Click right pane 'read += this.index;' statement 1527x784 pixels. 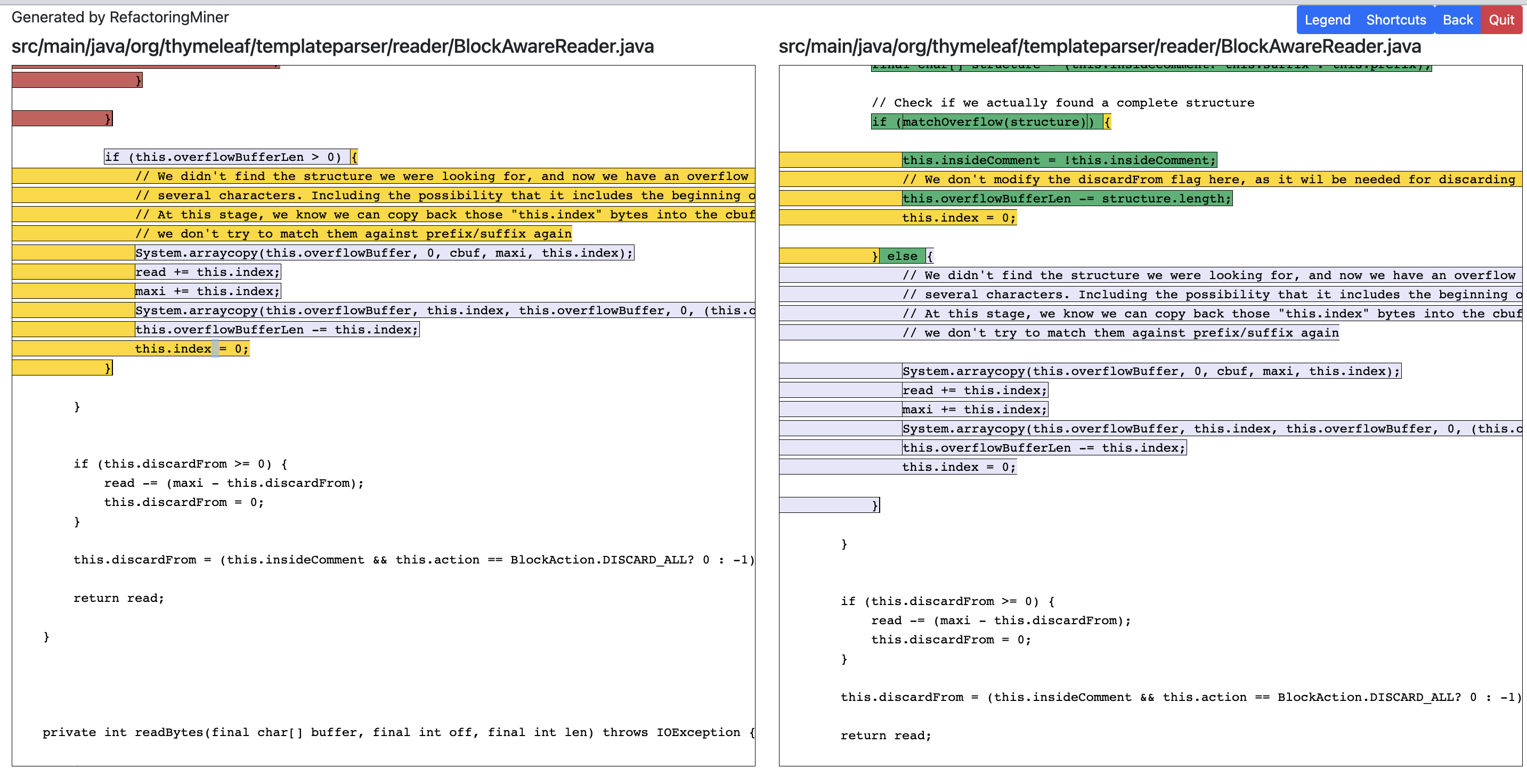click(974, 390)
